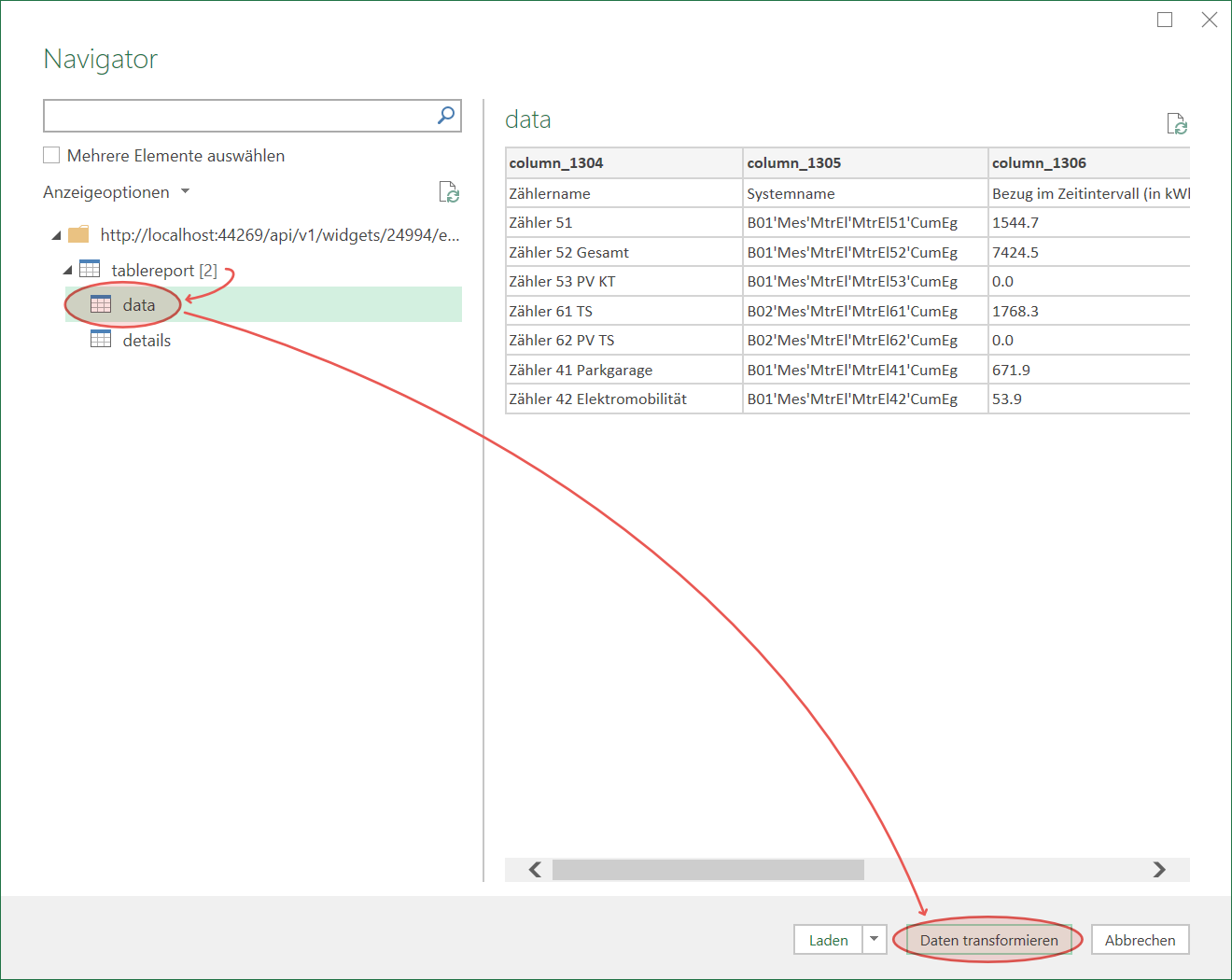
Task: Click the Abbrechen button
Action: [1141, 940]
